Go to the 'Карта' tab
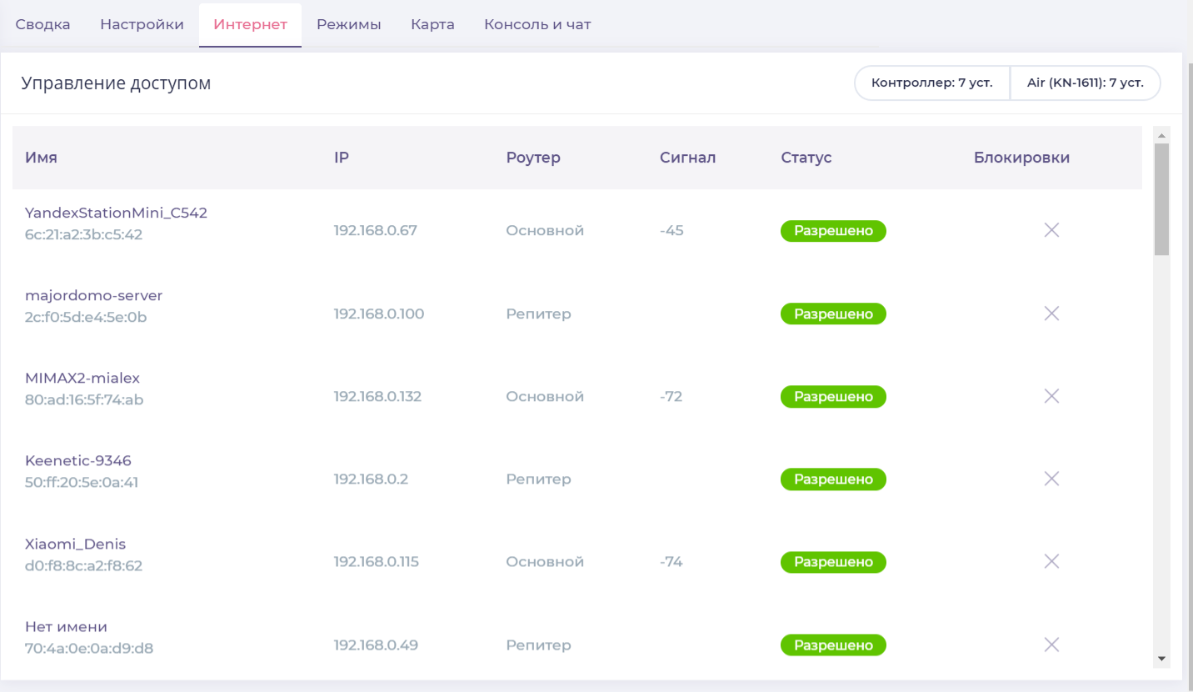Viewport: 1193px width, 692px height. 433,24
